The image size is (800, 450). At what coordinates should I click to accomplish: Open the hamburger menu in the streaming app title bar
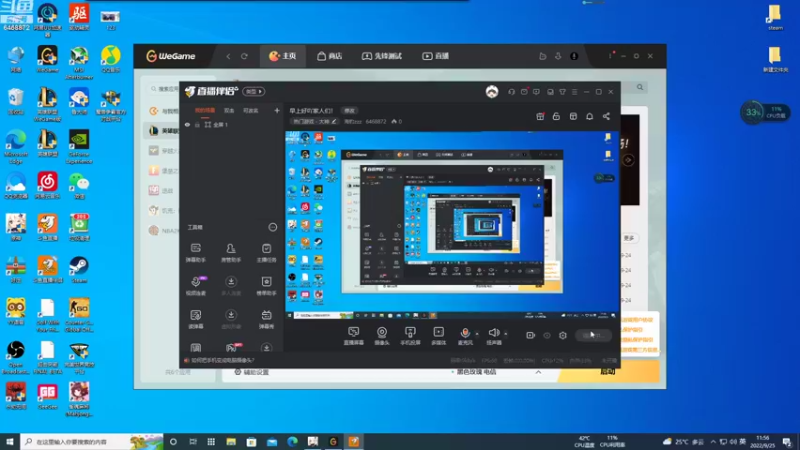(x=574, y=92)
